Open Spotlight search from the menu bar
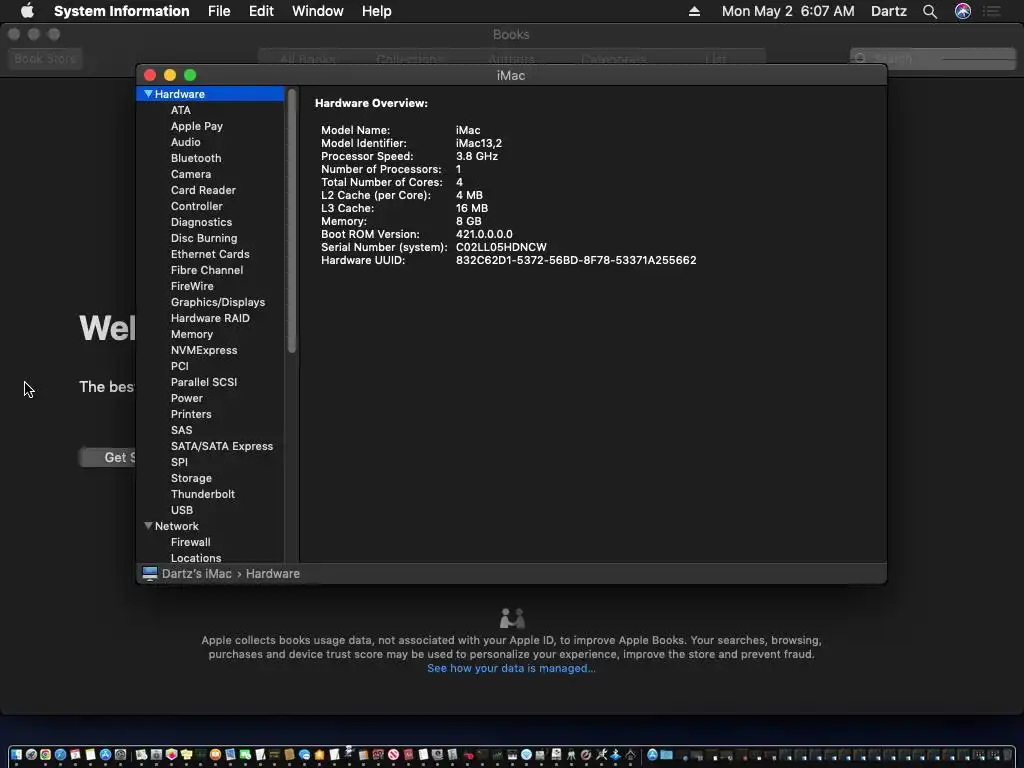Viewport: 1024px width, 768px height. (x=930, y=11)
